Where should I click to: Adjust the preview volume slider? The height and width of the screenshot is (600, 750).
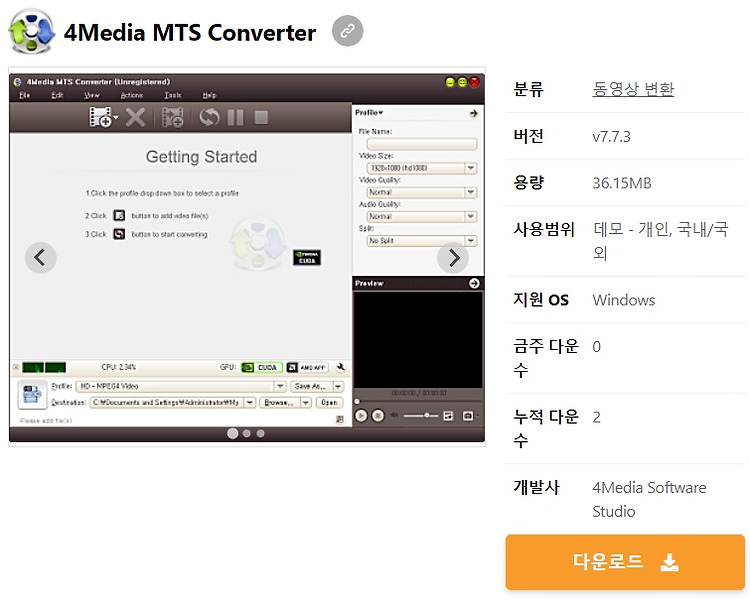coord(420,415)
